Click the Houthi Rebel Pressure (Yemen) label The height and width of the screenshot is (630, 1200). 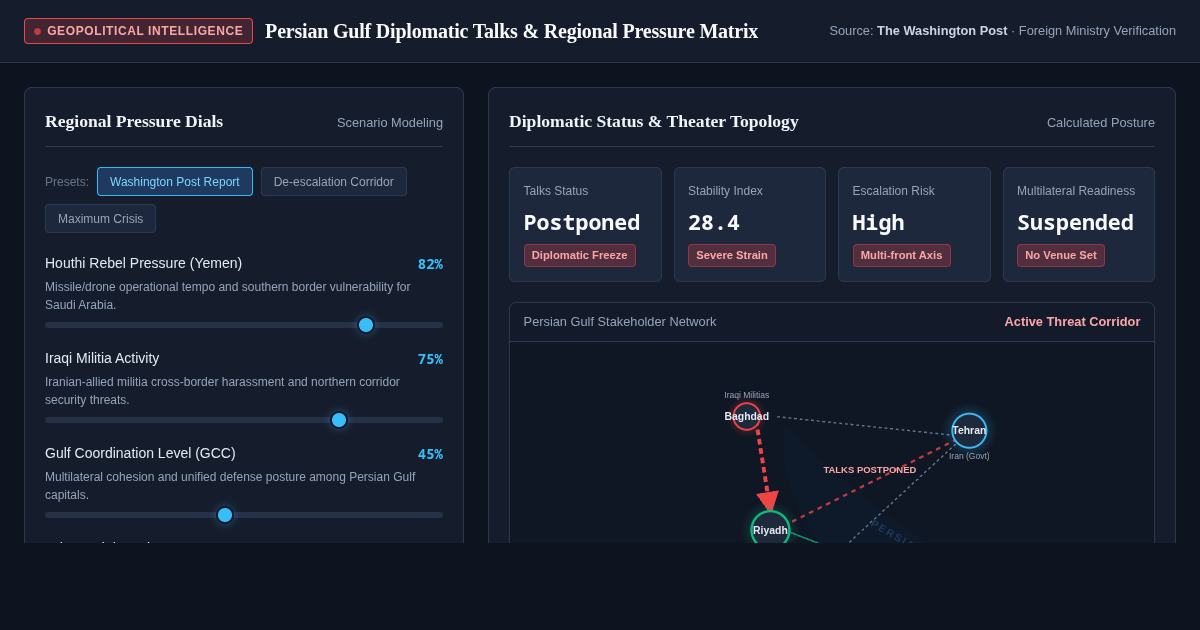[x=143, y=263]
